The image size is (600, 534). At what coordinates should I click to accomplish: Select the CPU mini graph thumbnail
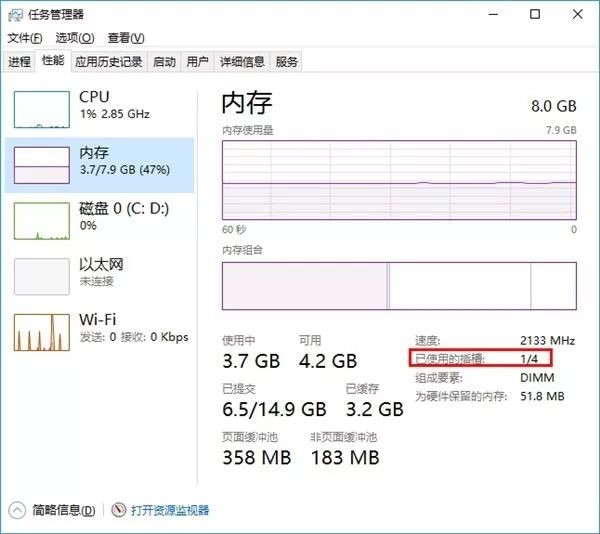point(40,106)
